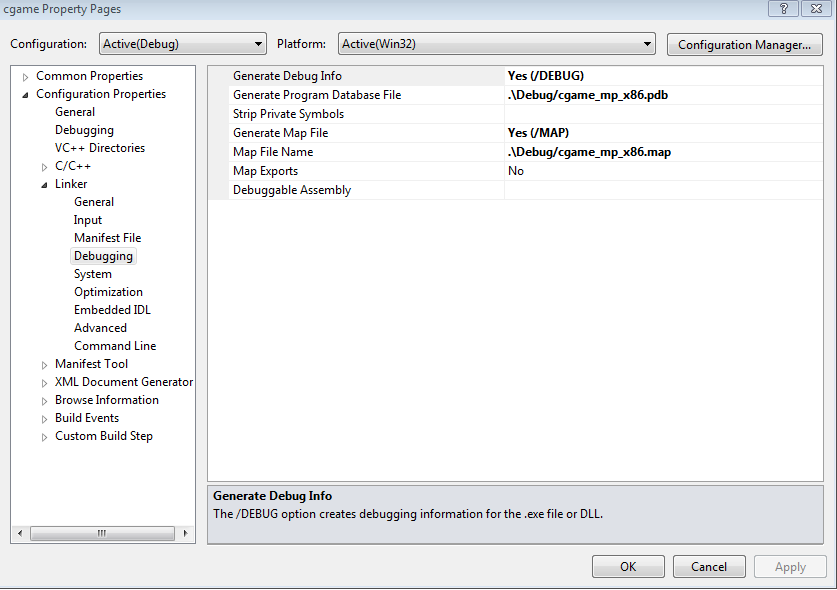Select VC++ Directories in the tree
The width and height of the screenshot is (837, 590).
click(99, 148)
